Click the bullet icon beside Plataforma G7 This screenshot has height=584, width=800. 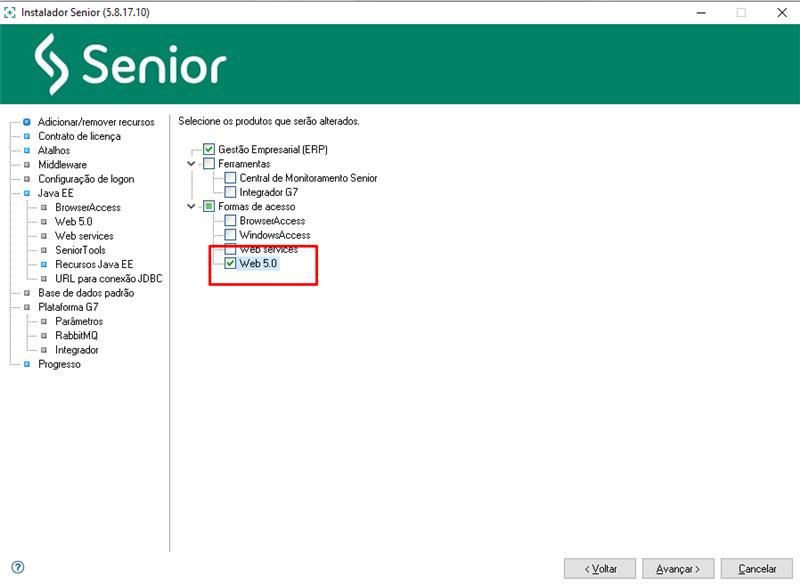tap(27, 307)
